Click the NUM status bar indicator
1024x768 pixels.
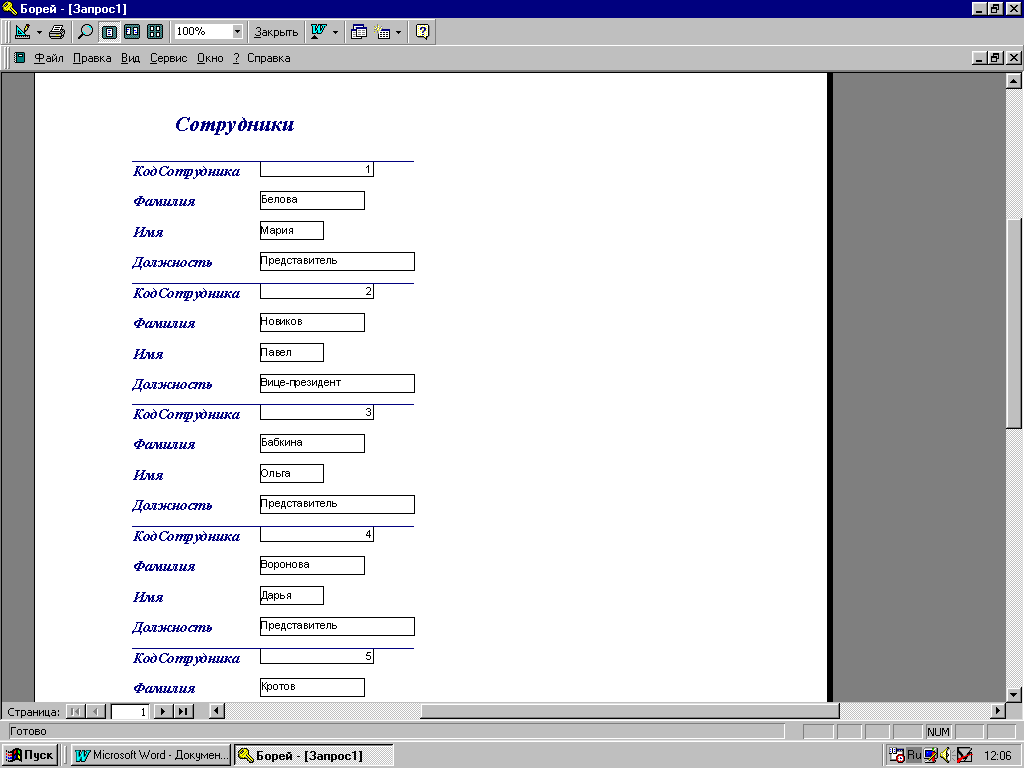point(938,732)
